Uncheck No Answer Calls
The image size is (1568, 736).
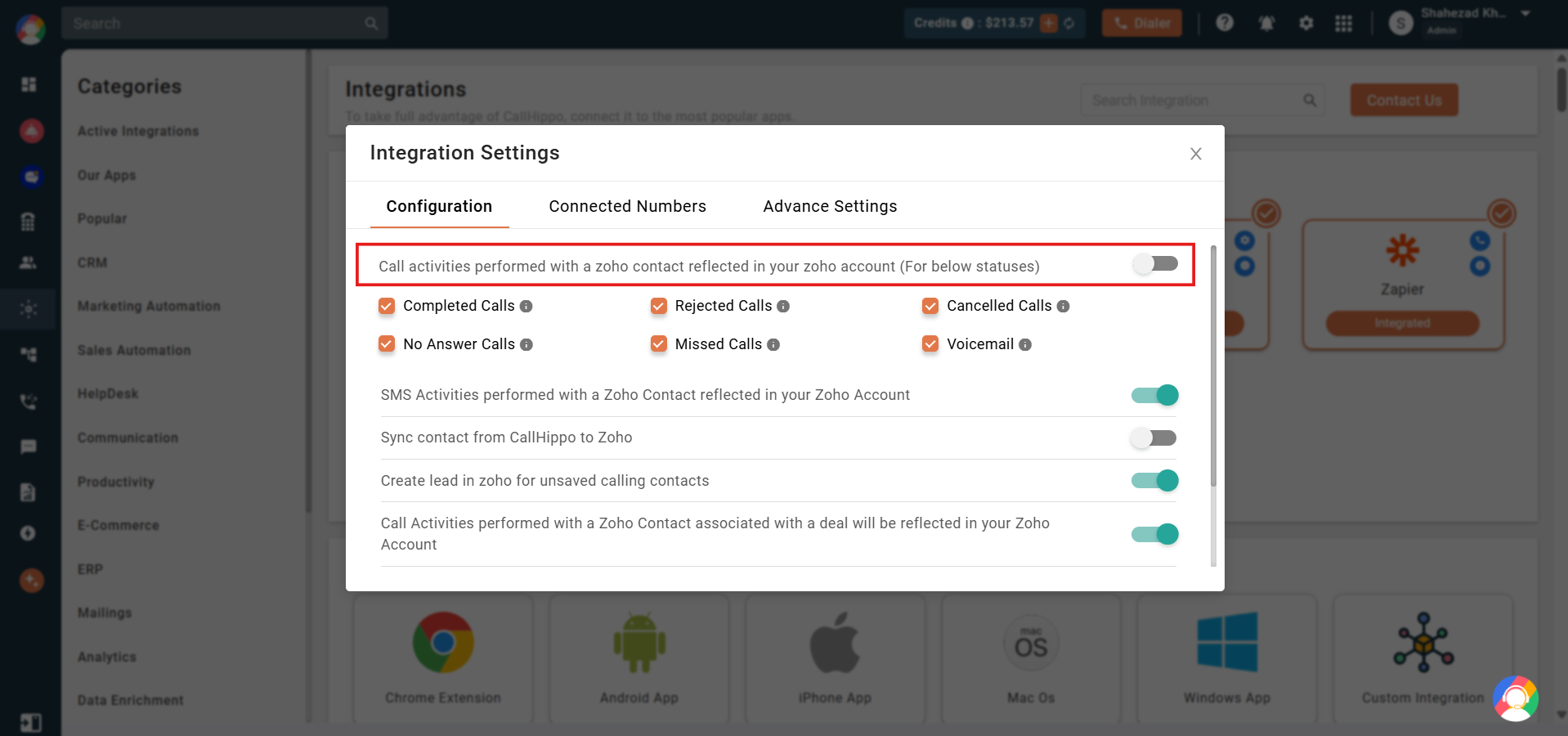point(387,344)
